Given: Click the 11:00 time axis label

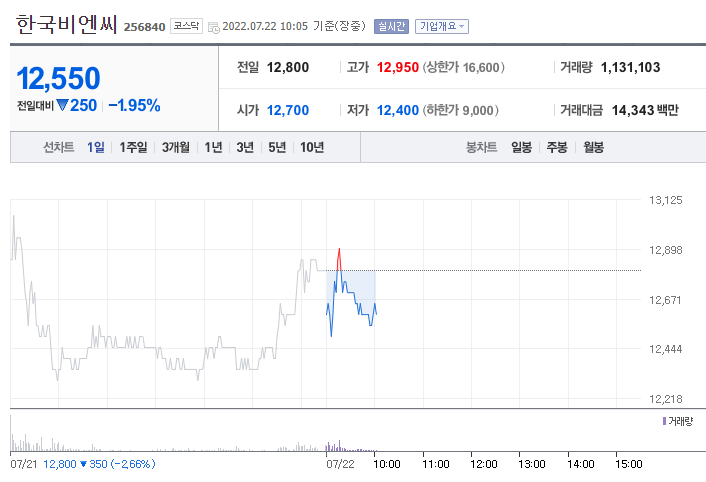Looking at the screenshot, I should point(435,464).
